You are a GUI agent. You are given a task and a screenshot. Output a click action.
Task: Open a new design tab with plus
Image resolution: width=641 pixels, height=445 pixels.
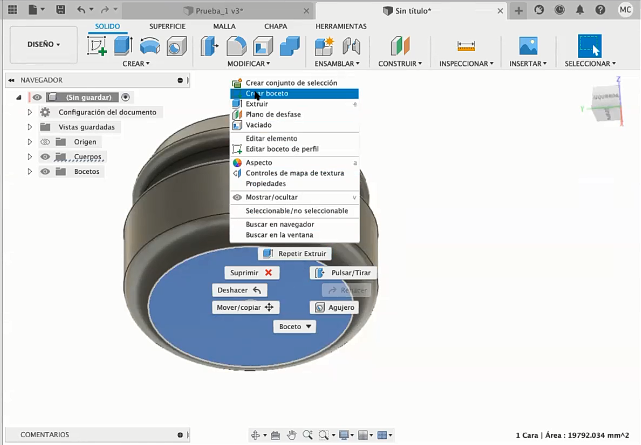518,11
